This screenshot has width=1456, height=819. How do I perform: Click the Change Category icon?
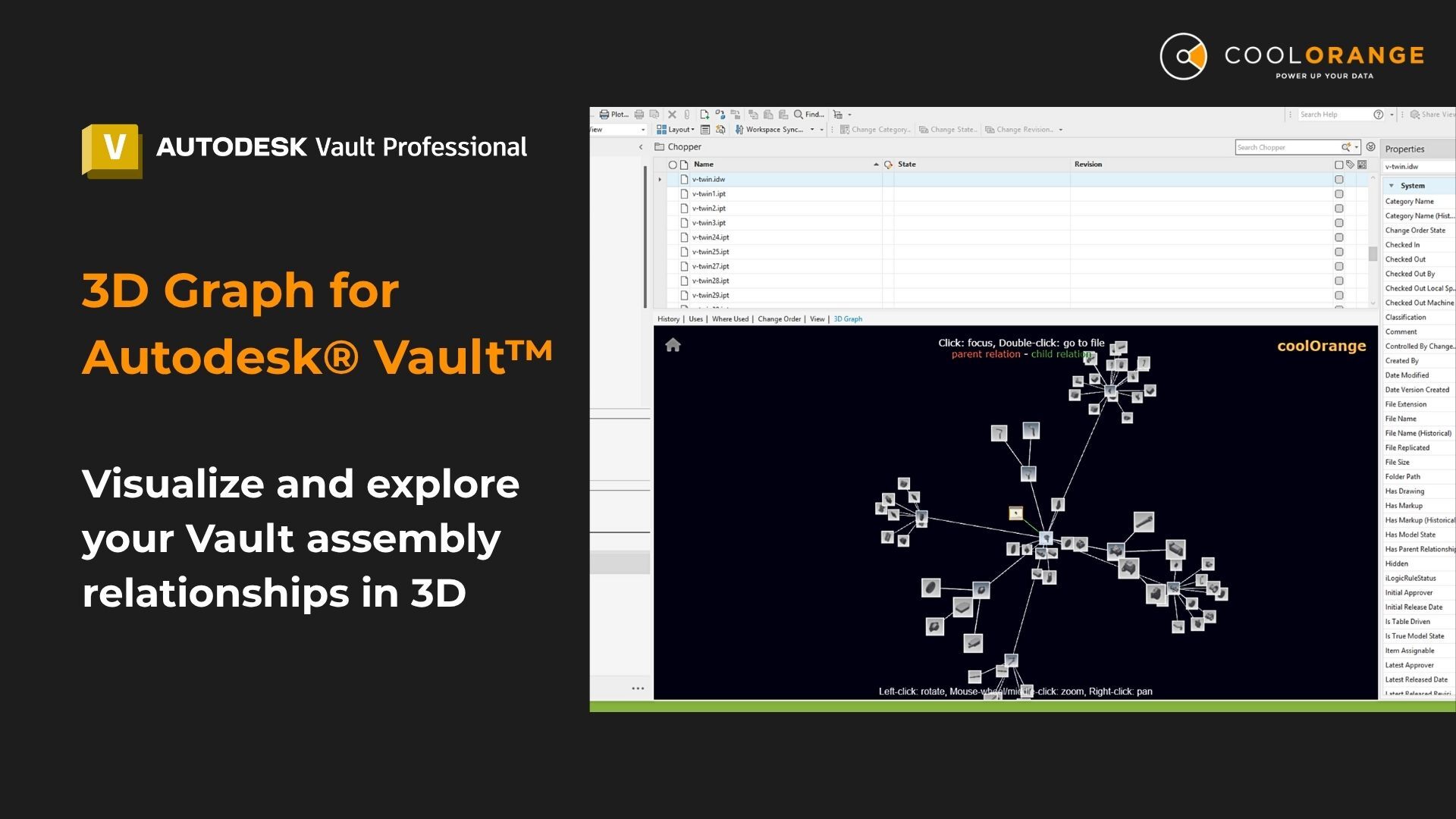click(845, 130)
